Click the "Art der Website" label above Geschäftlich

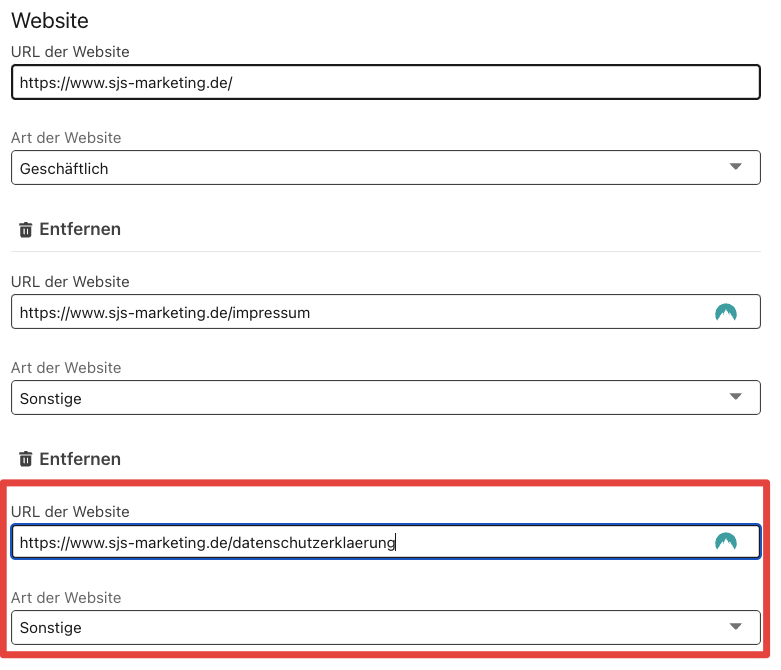(x=66, y=138)
